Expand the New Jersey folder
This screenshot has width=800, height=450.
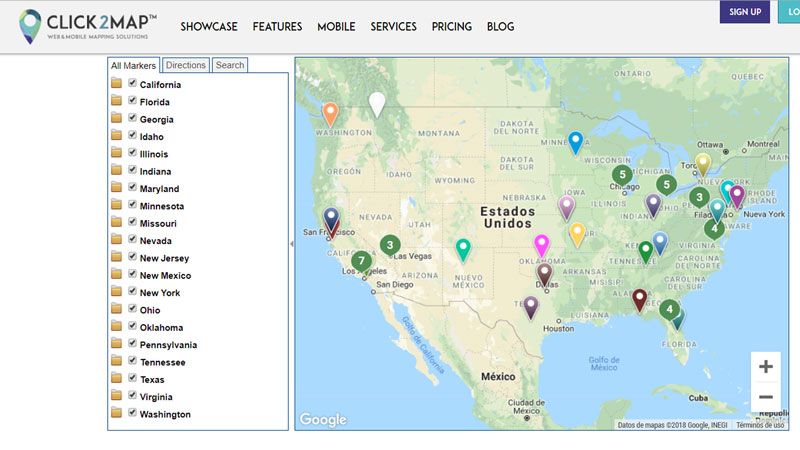[116, 257]
